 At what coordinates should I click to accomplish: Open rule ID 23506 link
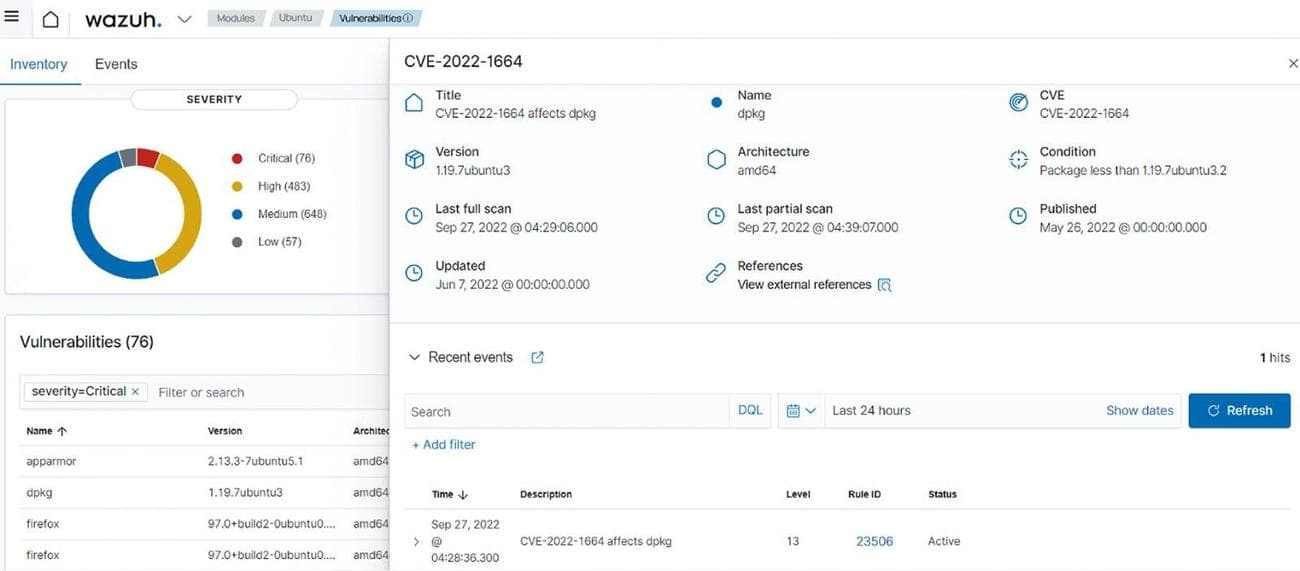pos(874,541)
